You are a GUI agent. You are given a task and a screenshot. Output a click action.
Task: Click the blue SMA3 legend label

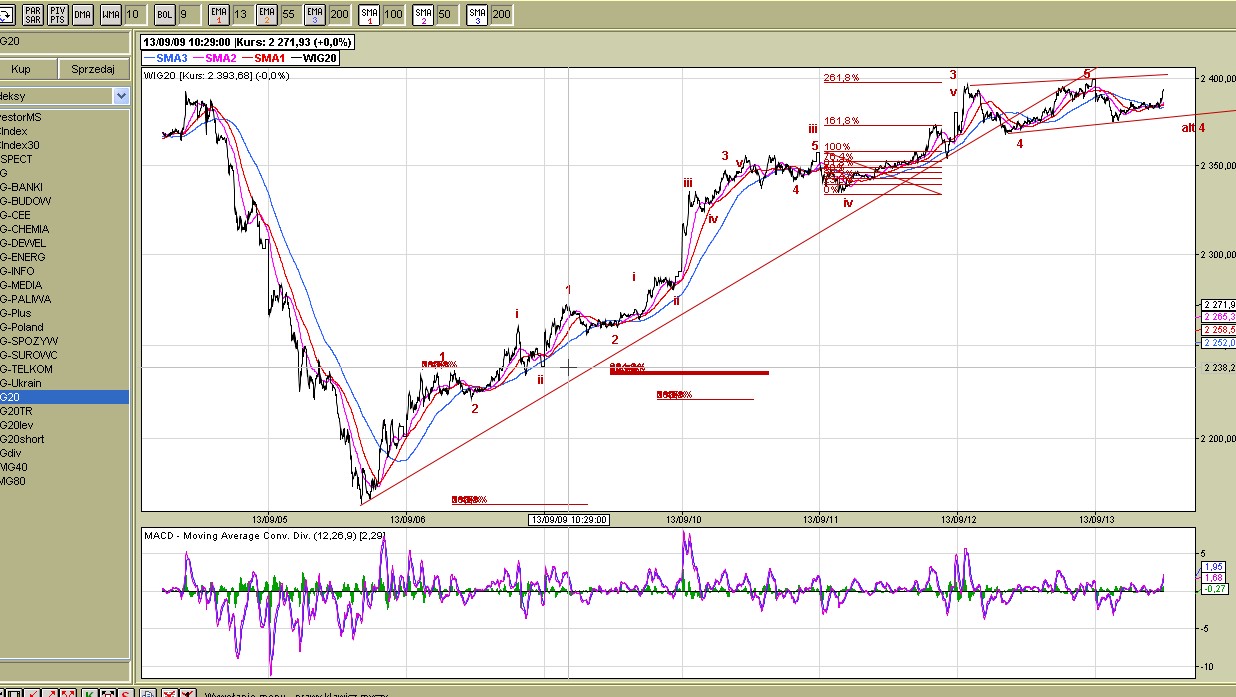(x=171, y=58)
